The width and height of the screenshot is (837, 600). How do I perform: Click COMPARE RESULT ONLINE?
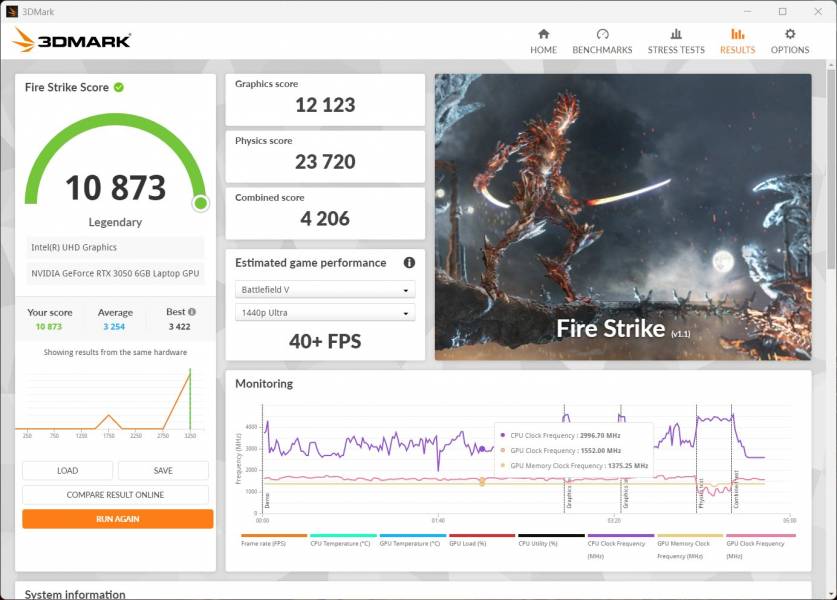coord(116,494)
